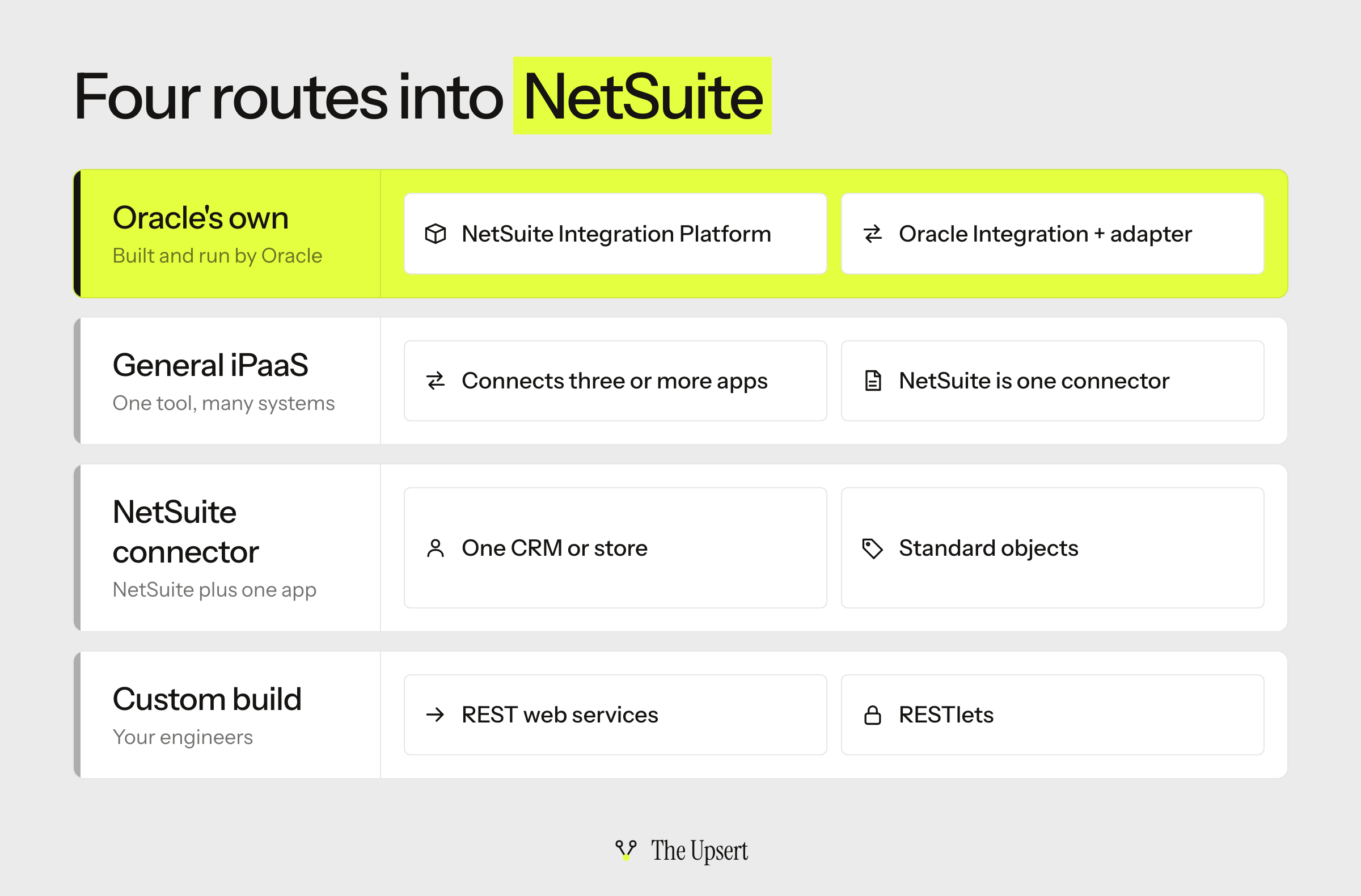Click the Your engineers subtitle
This screenshot has height=896, width=1361.
pyautogui.click(x=183, y=737)
